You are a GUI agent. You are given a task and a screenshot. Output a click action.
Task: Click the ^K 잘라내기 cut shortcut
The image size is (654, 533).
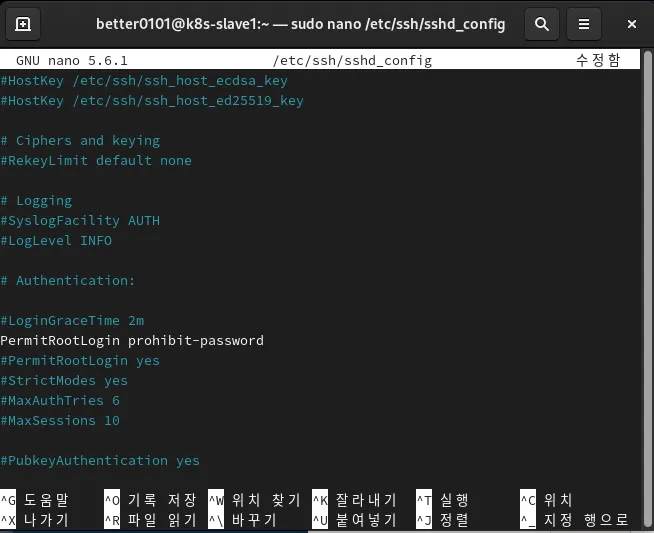(355, 500)
